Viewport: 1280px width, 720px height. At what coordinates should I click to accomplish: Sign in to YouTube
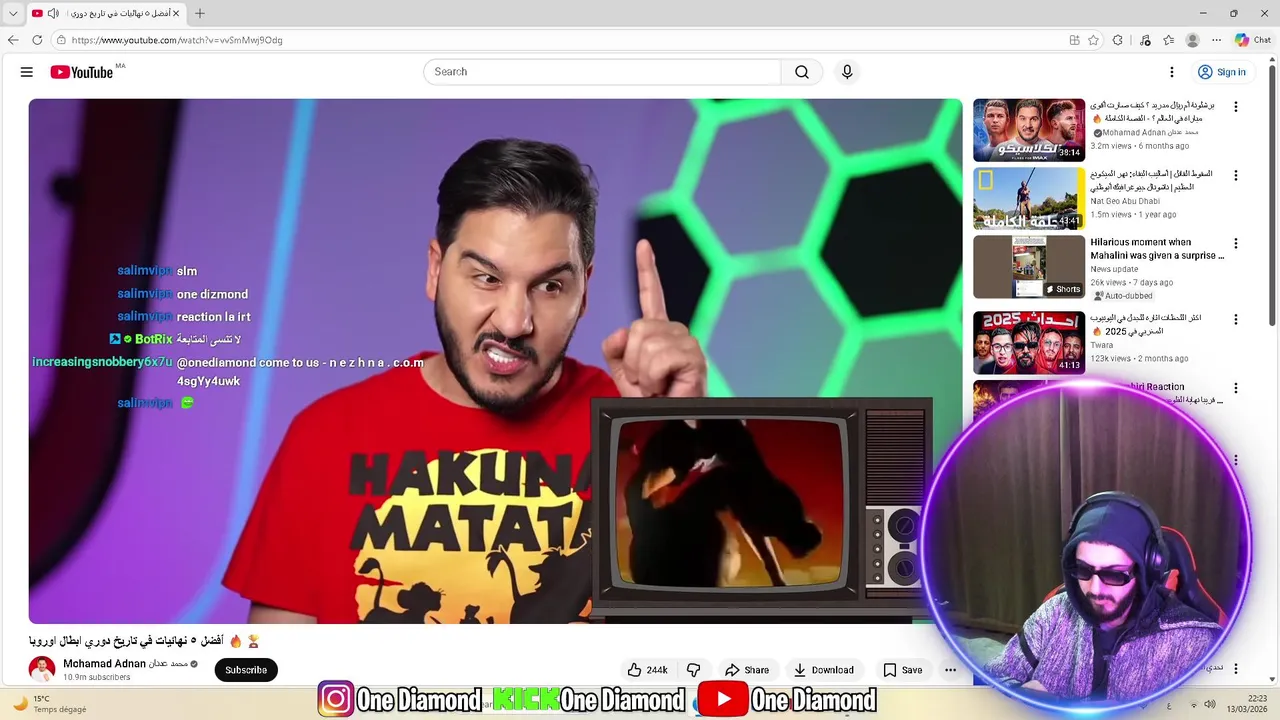coord(1221,72)
